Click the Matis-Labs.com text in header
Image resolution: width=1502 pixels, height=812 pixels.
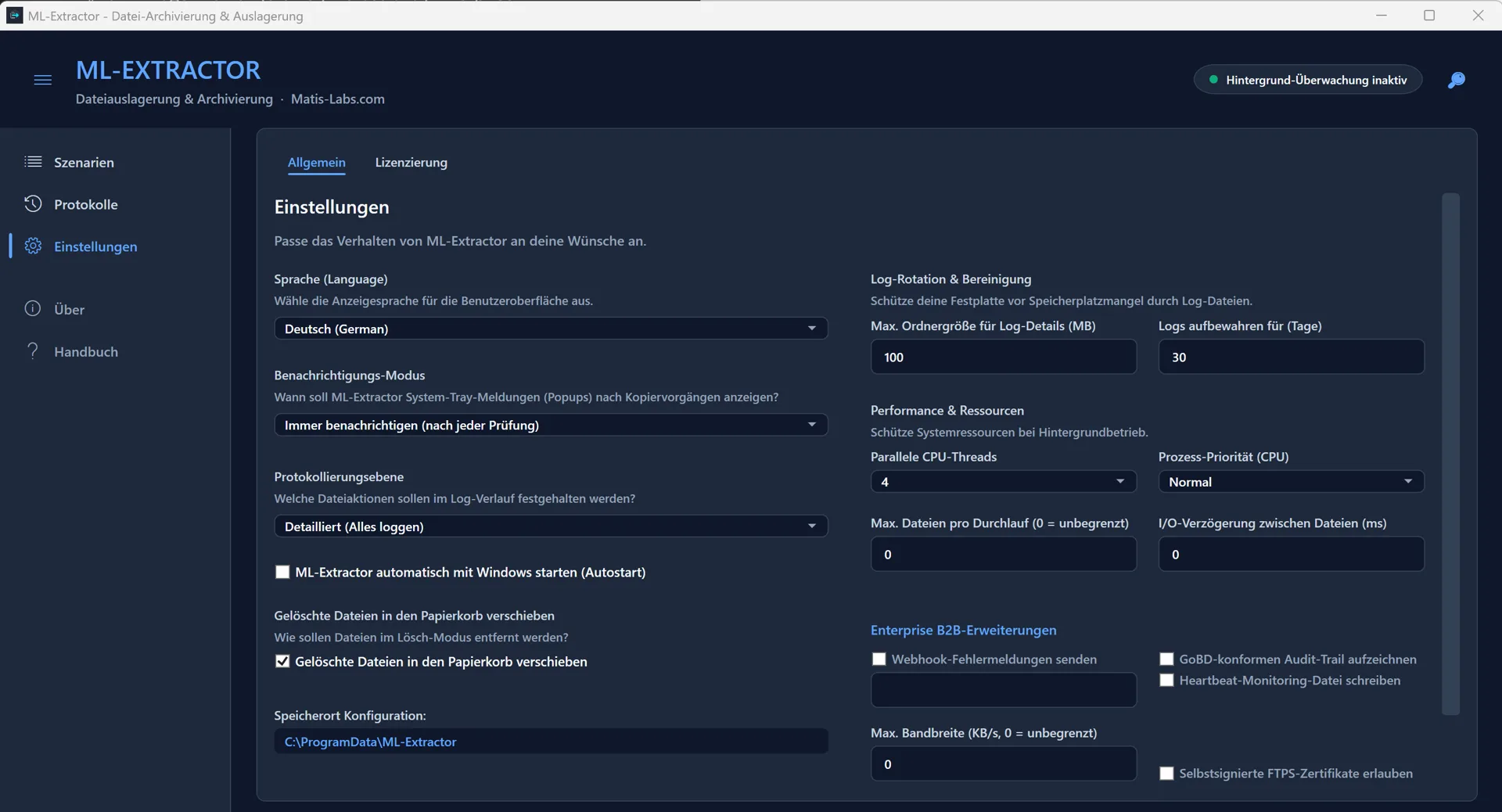[x=338, y=99]
